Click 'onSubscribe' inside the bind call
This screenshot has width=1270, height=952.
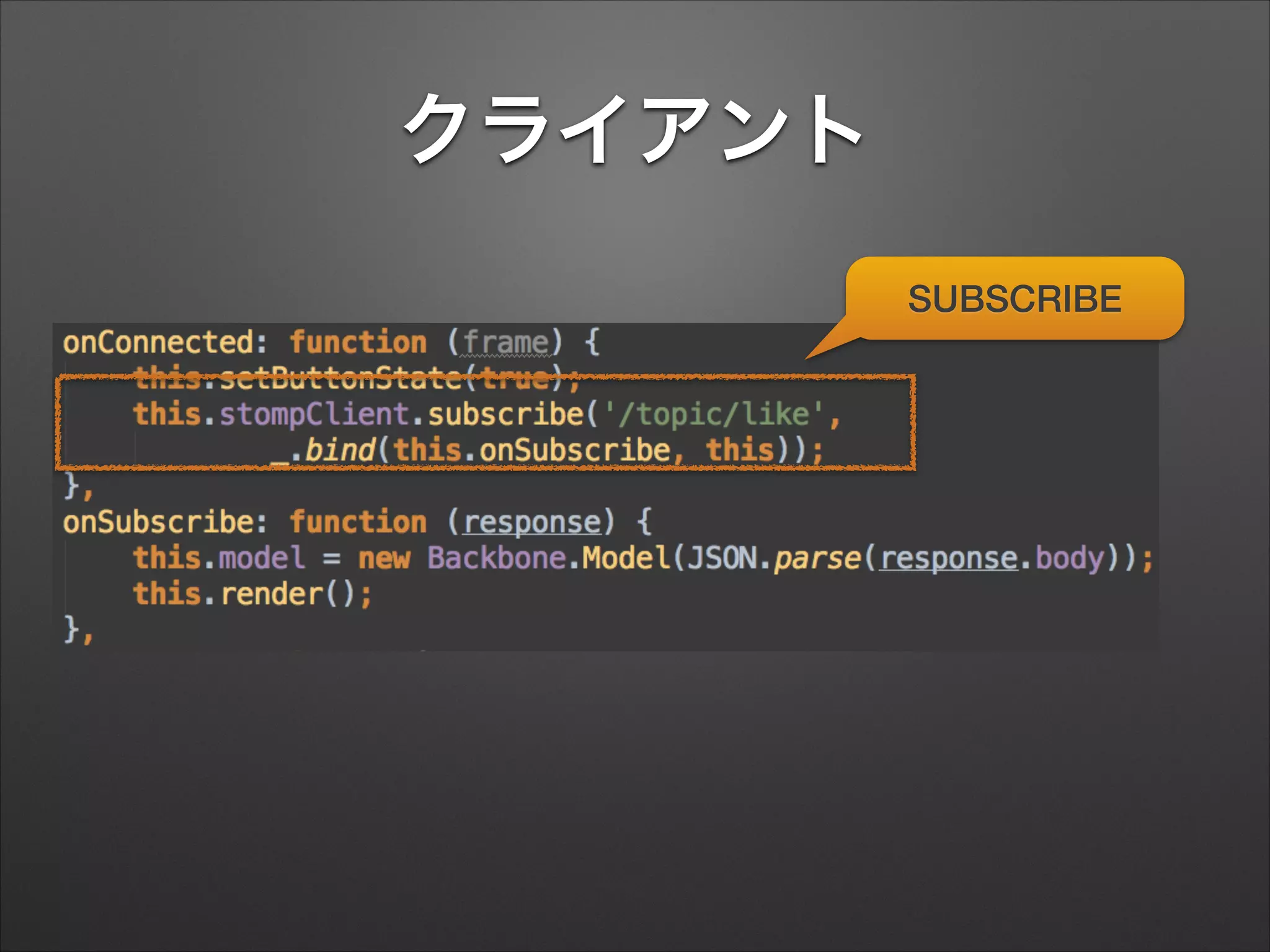(x=575, y=450)
